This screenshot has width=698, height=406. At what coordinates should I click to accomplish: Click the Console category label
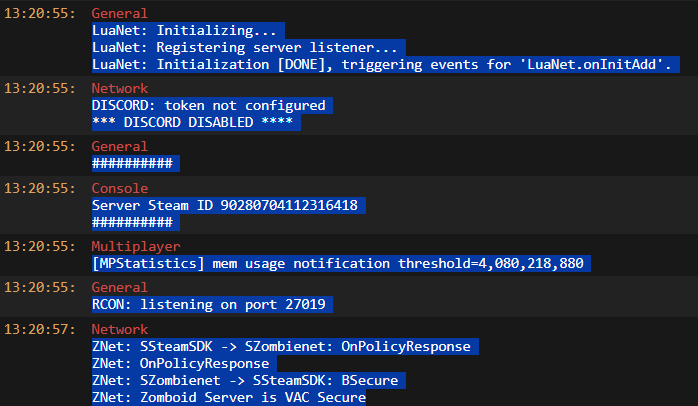(119, 188)
